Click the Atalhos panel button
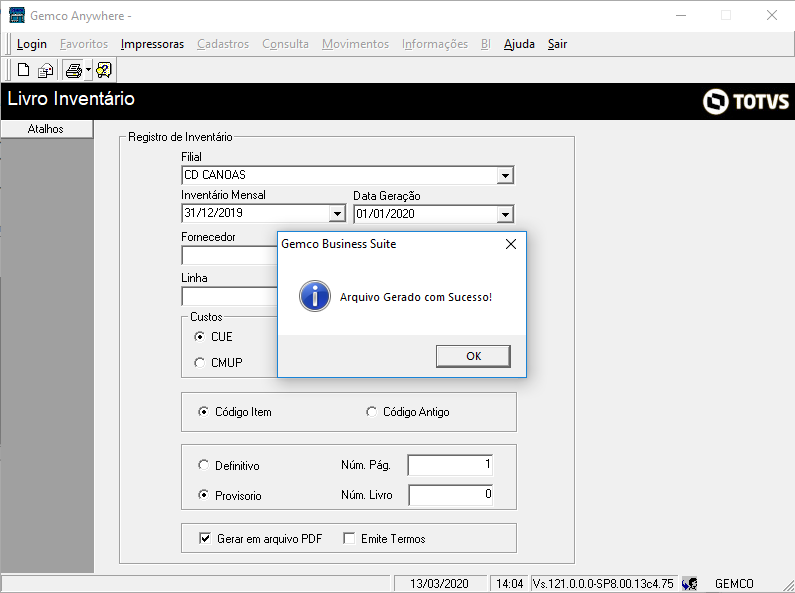The height and width of the screenshot is (593, 795). (47, 129)
